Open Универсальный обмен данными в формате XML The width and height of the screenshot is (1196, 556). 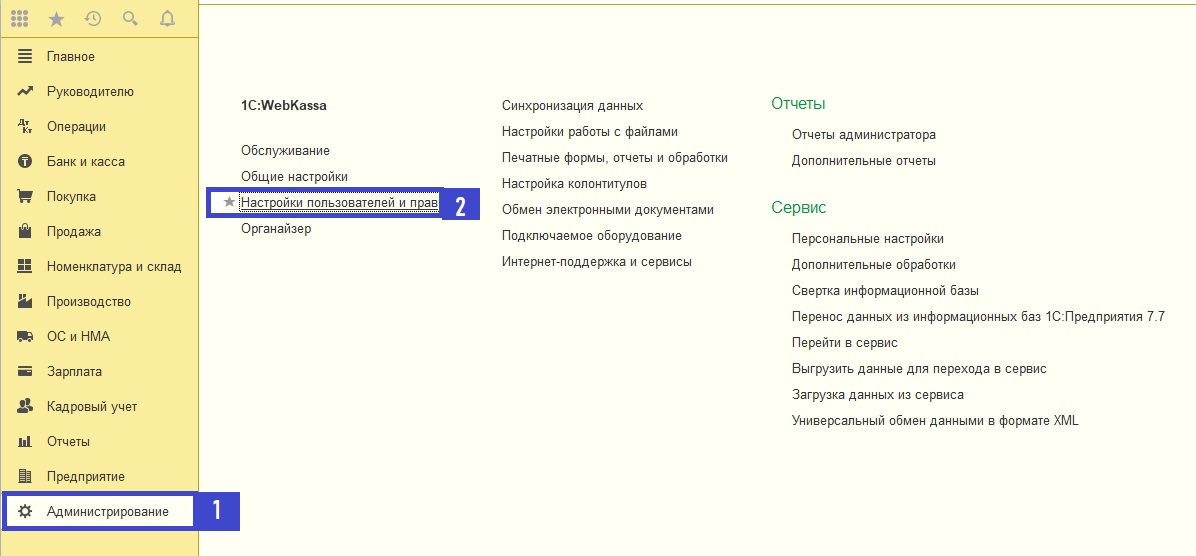(935, 420)
